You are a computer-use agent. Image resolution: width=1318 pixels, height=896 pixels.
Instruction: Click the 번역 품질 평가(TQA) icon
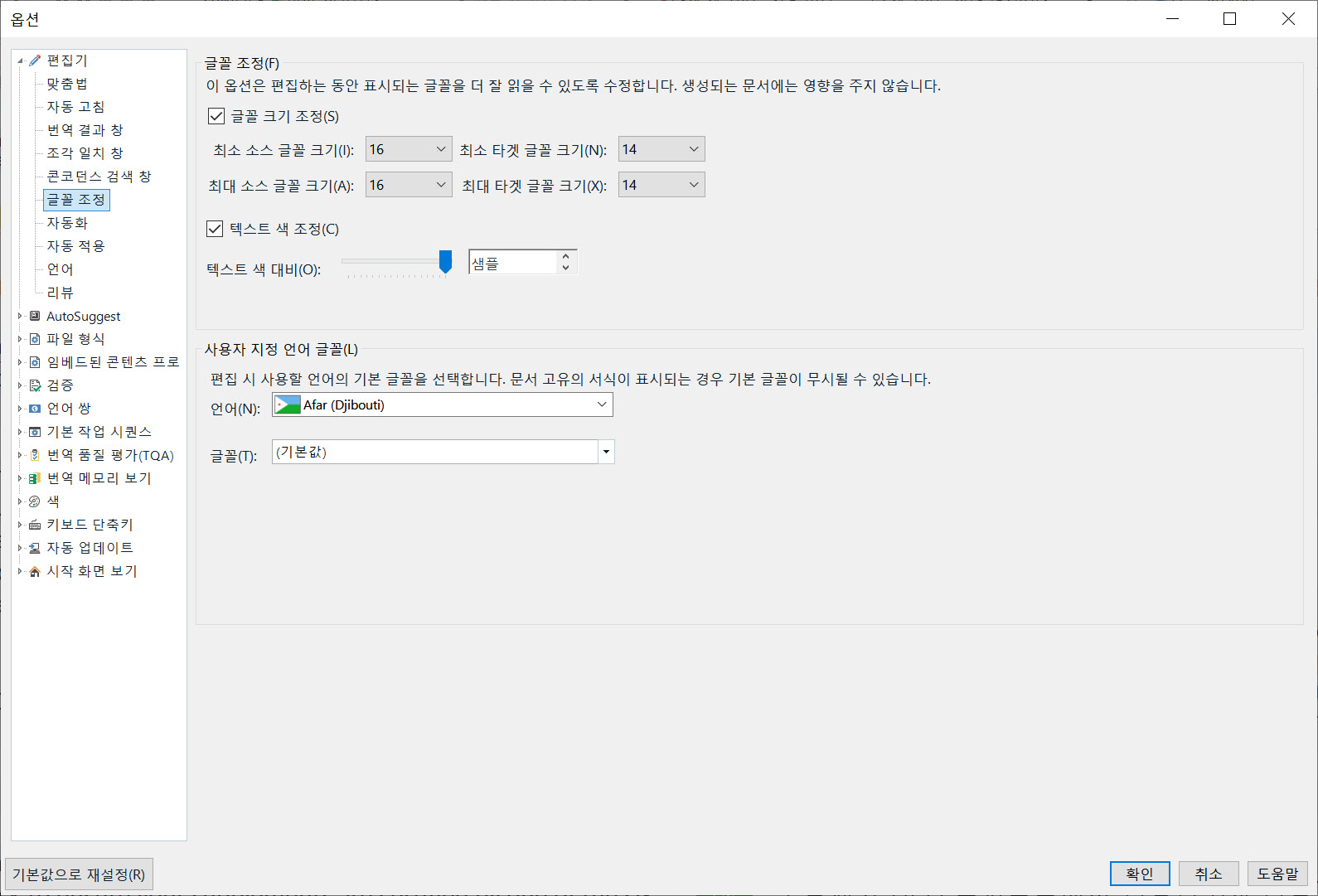pos(35,455)
